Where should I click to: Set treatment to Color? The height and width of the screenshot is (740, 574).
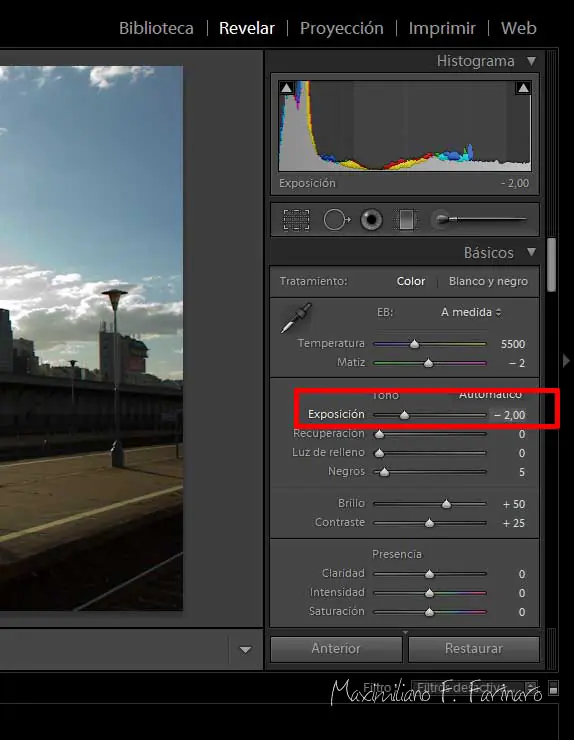click(x=411, y=281)
